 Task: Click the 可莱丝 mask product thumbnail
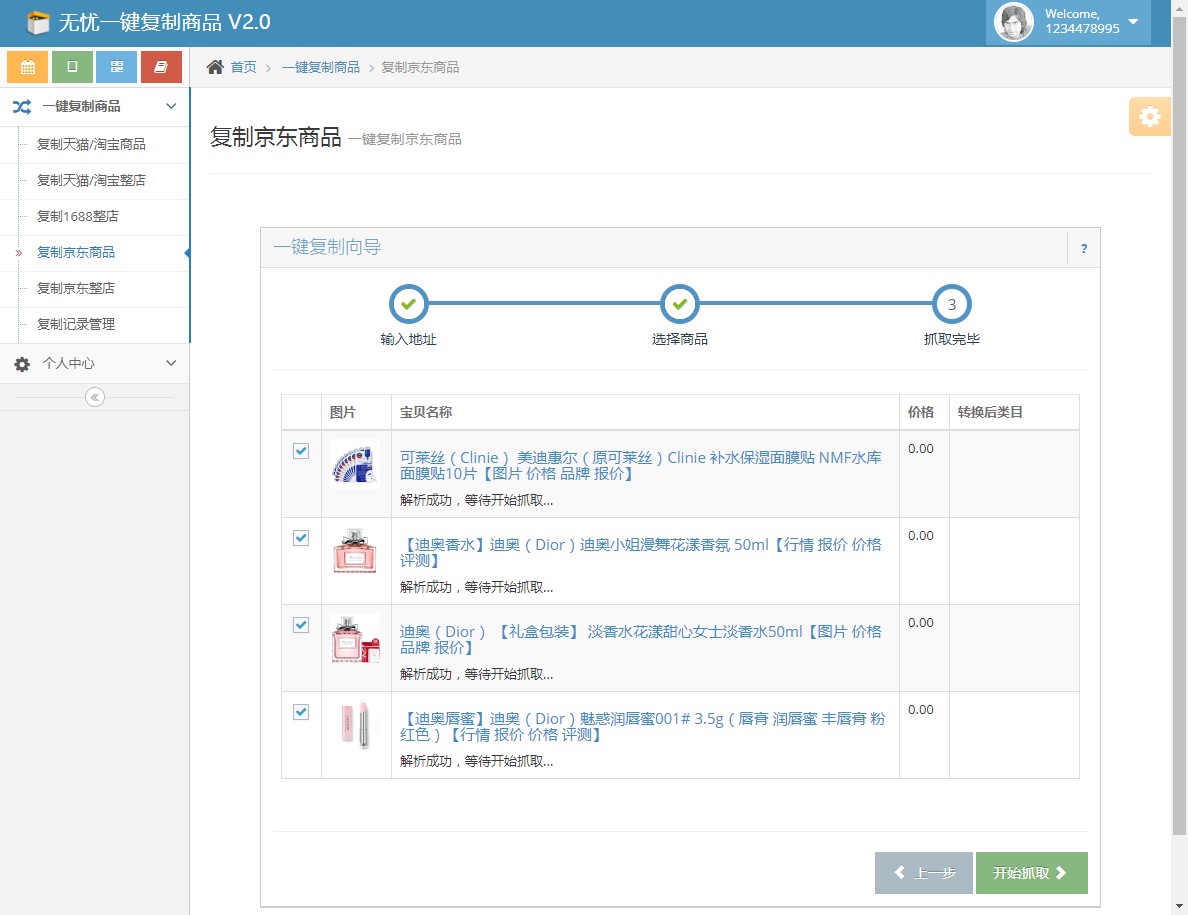355,464
